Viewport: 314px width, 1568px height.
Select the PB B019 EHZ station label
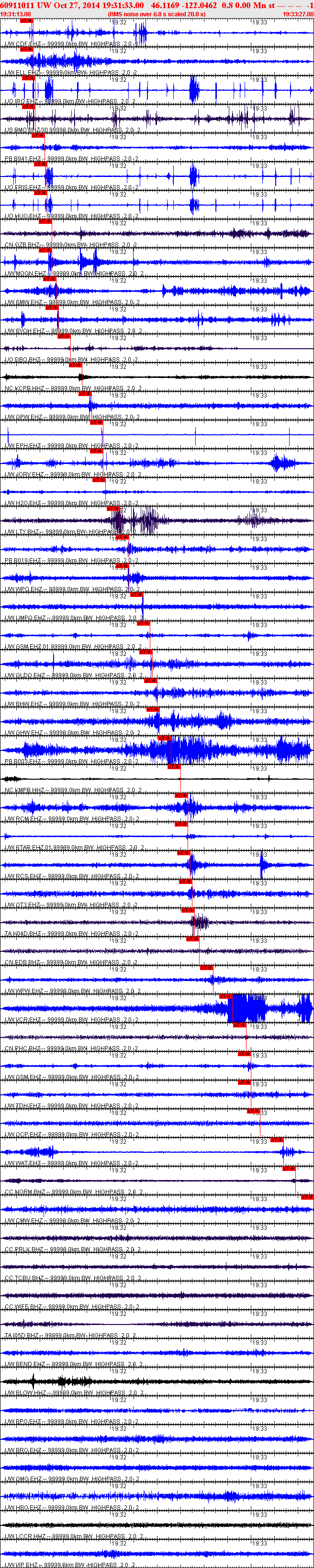(x=72, y=561)
